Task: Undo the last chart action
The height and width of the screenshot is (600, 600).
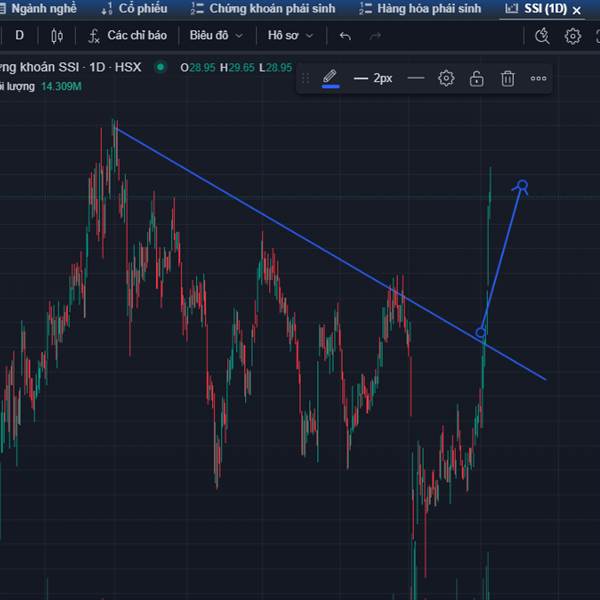Action: pyautogui.click(x=345, y=36)
